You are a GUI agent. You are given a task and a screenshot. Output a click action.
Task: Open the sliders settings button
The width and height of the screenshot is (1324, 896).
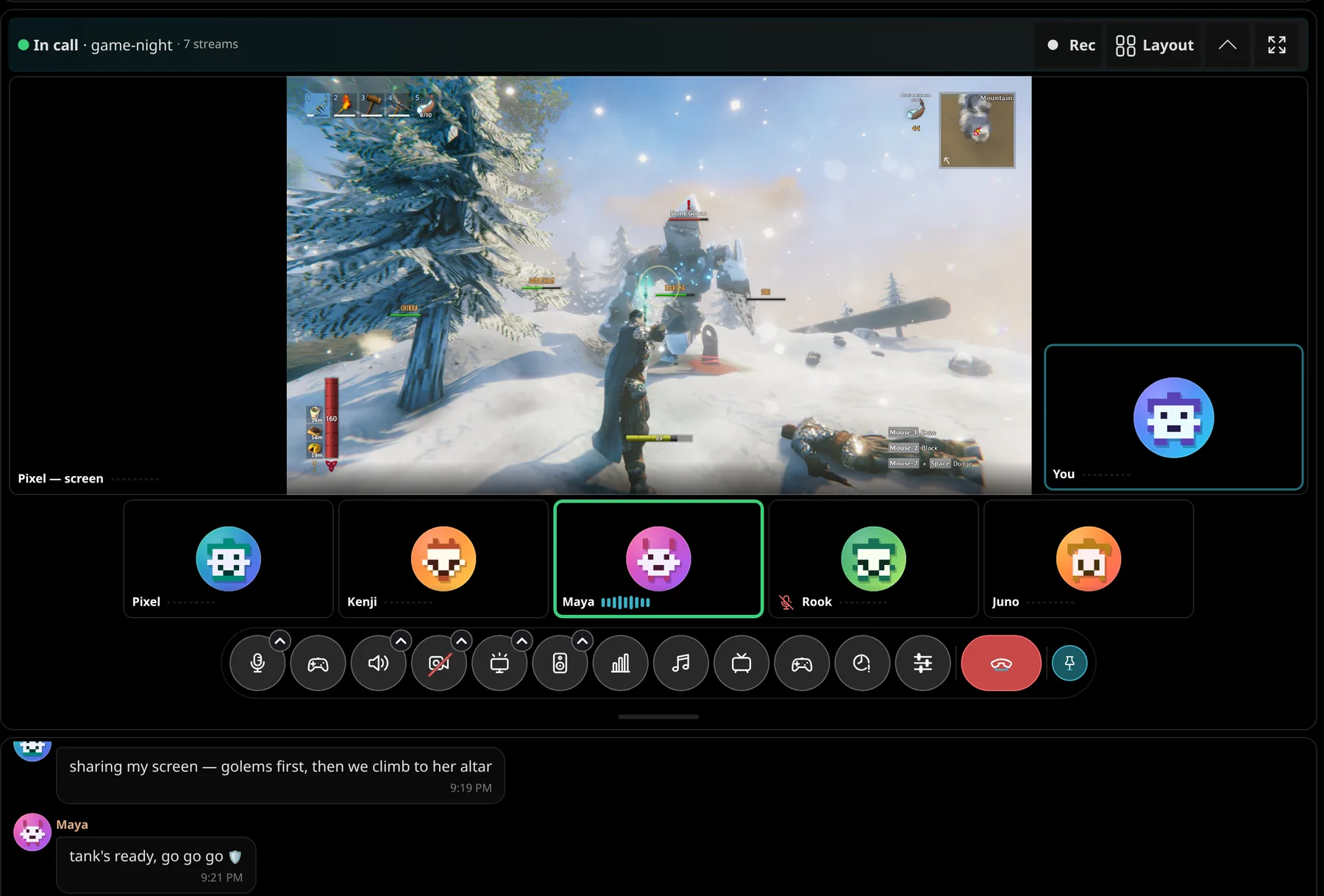(922, 664)
